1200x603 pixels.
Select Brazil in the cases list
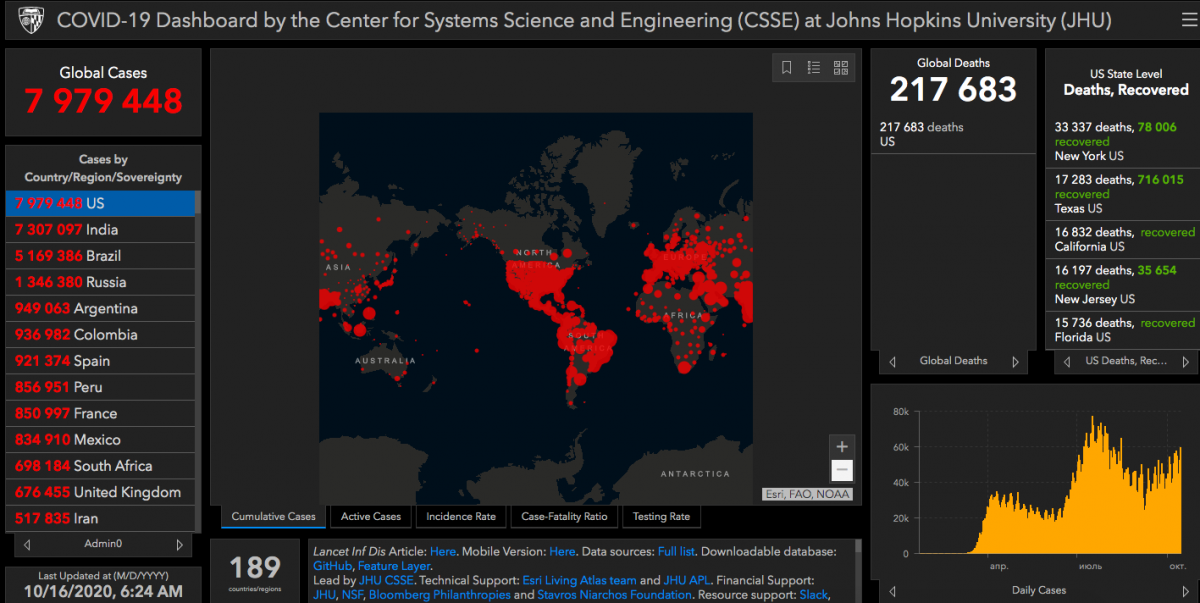[x=100, y=256]
